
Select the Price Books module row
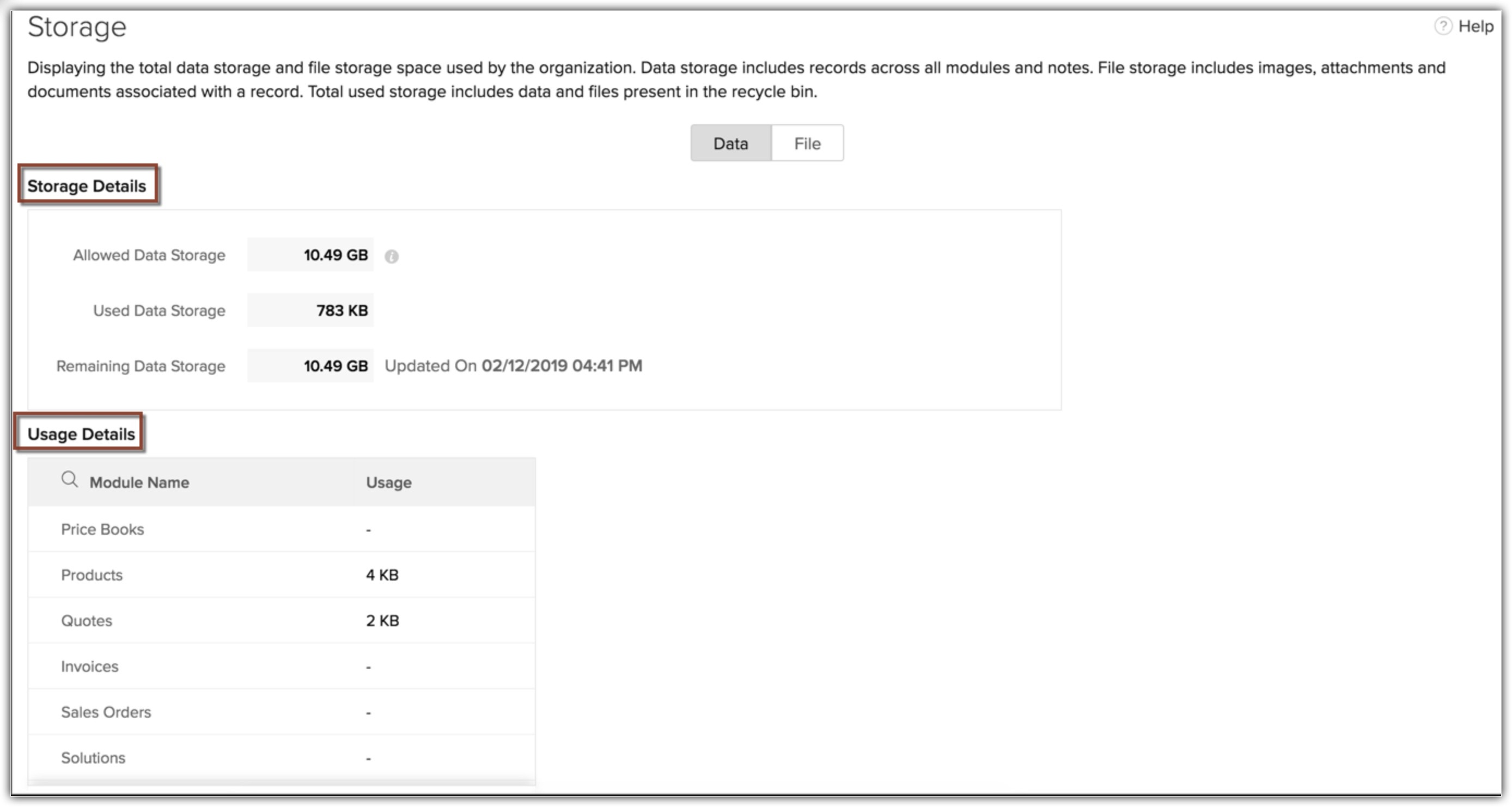click(x=102, y=529)
